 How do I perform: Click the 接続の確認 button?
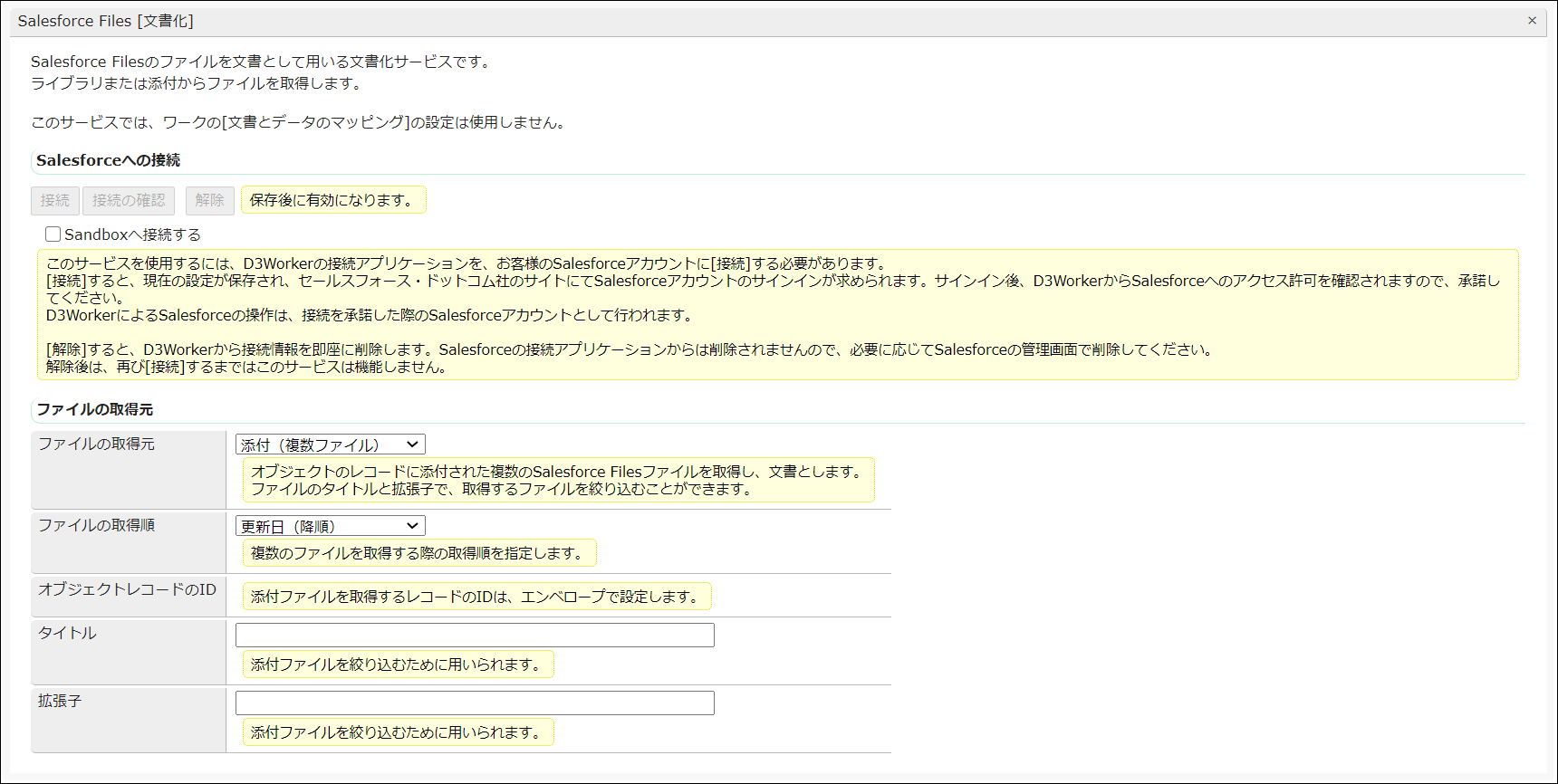[129, 200]
